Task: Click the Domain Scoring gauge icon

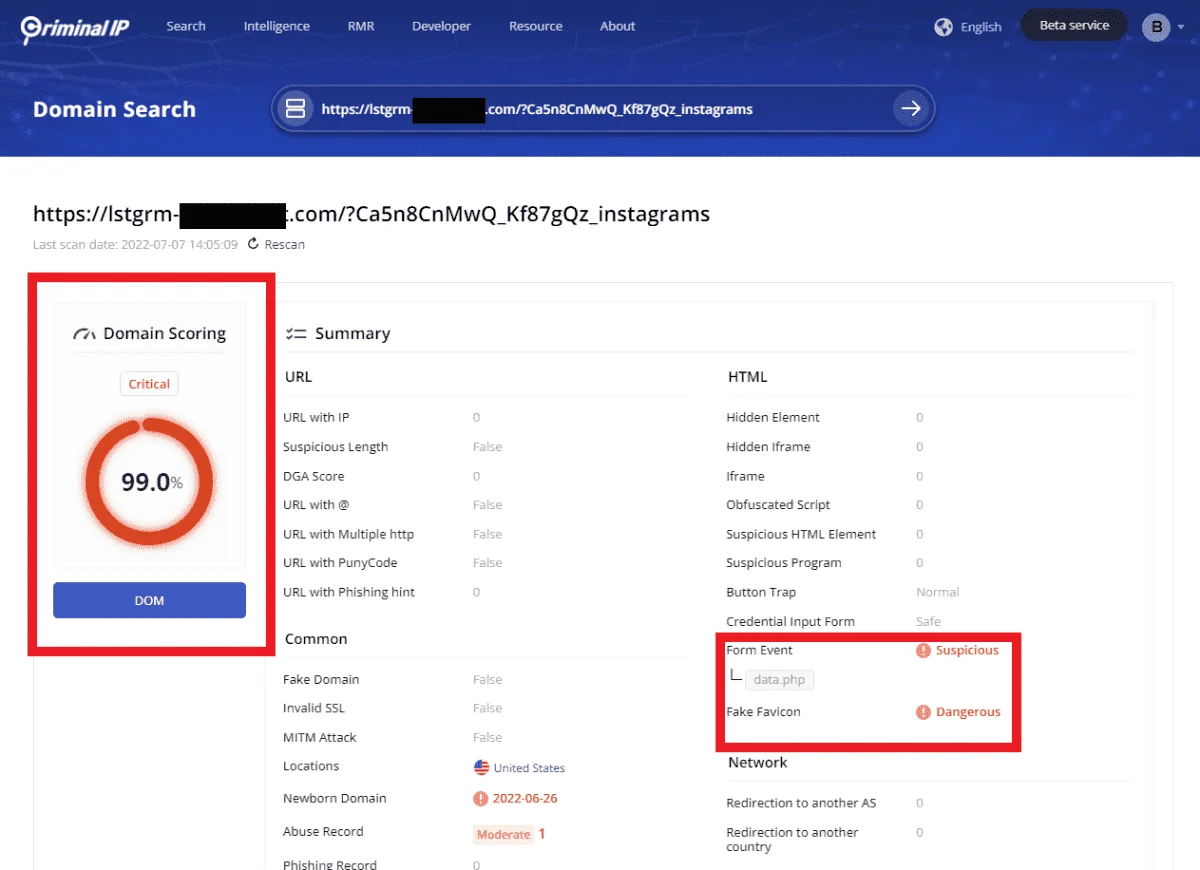Action: click(x=84, y=334)
